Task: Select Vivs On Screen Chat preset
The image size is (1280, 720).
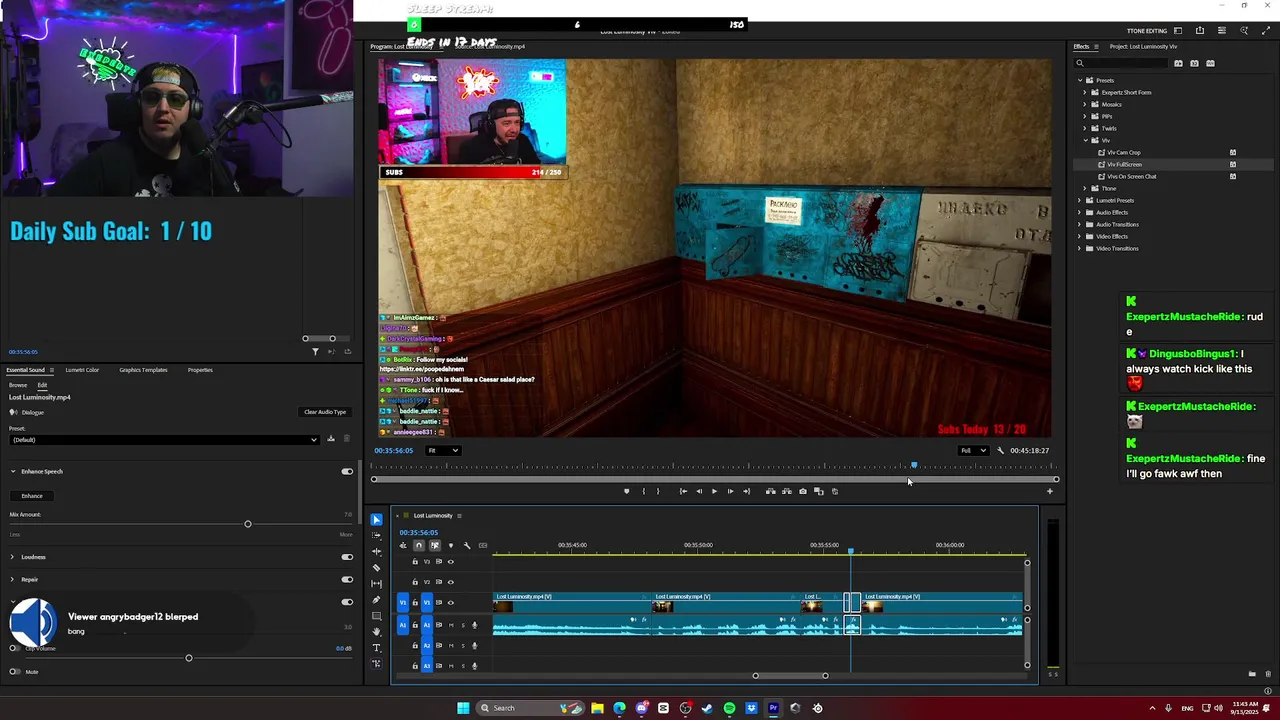Action: coord(1131,176)
